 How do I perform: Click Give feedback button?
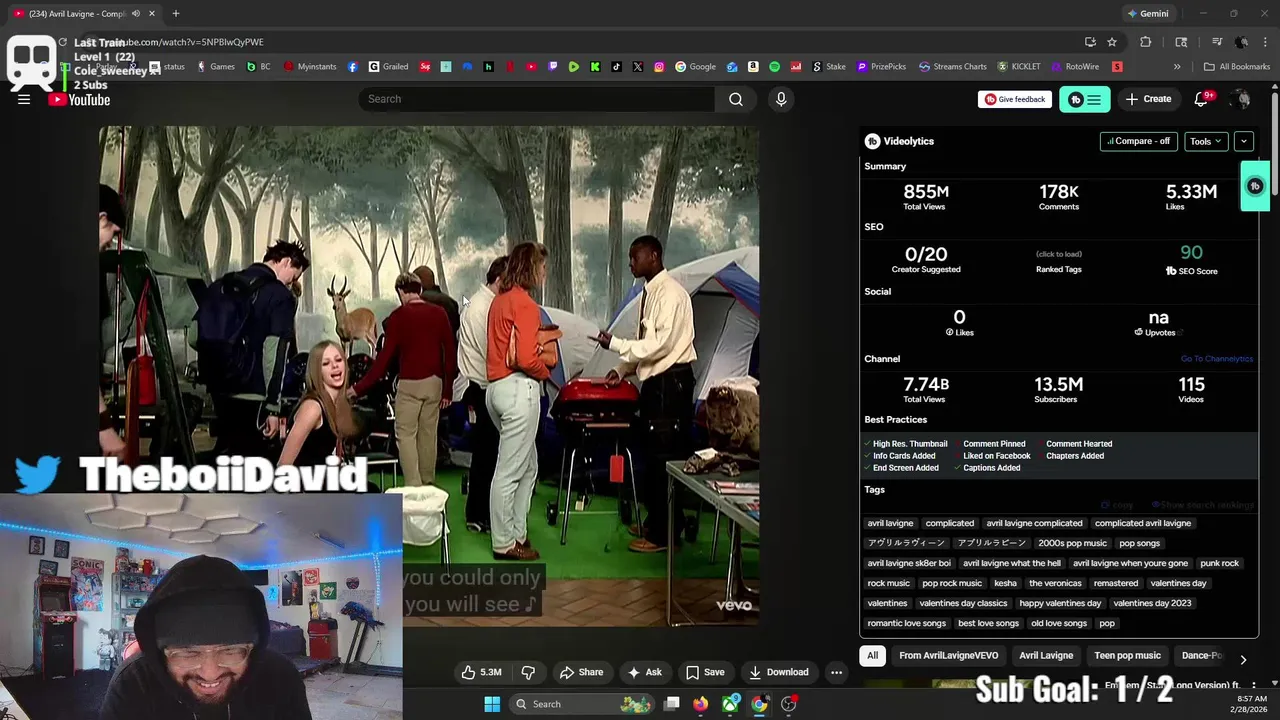(x=1014, y=99)
